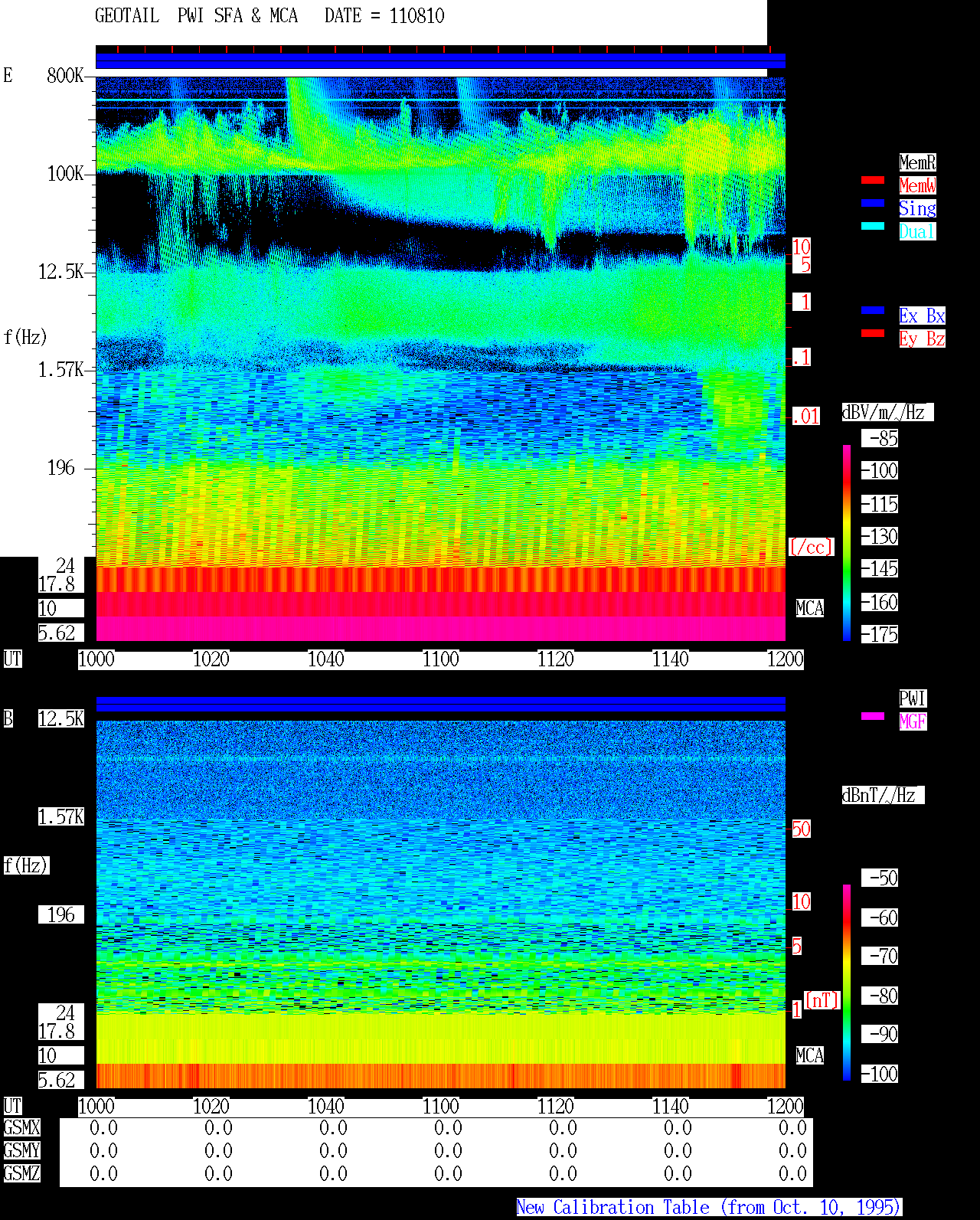Click the 800K frequency axis label

click(x=65, y=75)
